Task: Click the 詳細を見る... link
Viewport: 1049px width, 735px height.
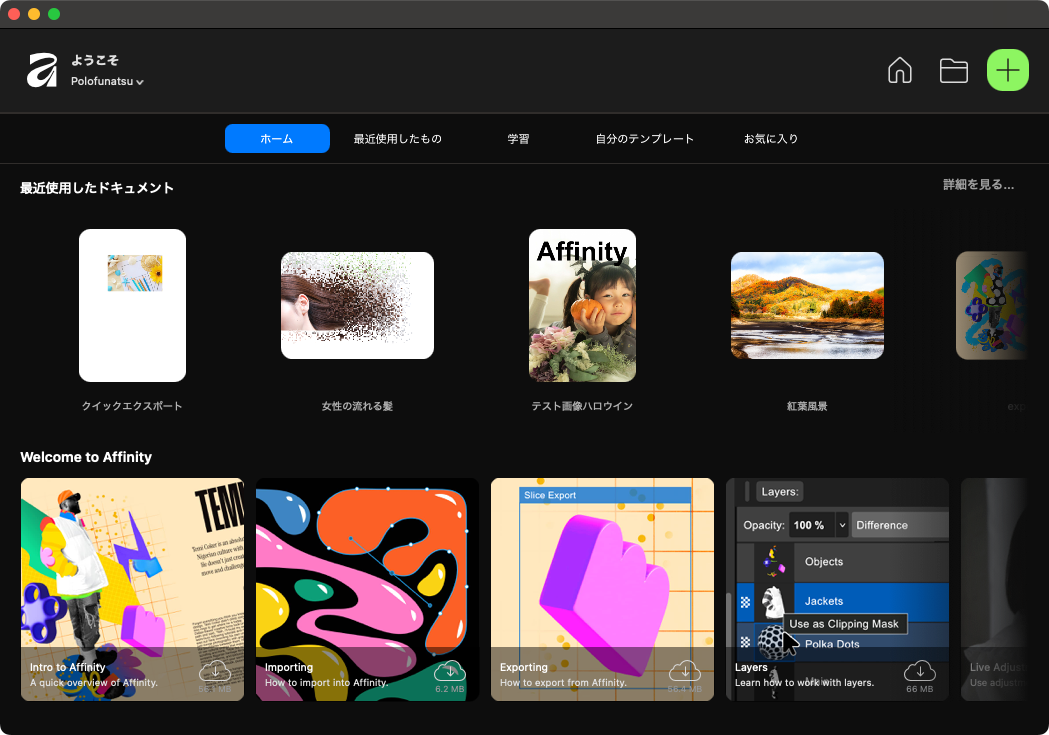Action: click(x=978, y=185)
